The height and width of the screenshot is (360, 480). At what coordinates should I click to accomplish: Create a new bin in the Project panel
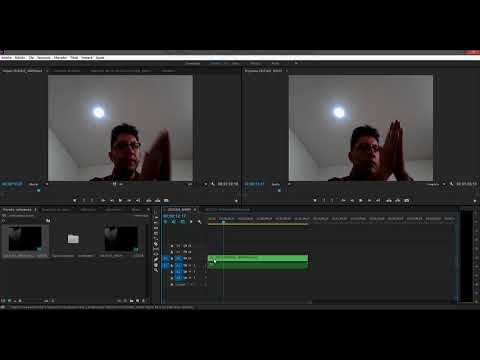(x=132, y=301)
